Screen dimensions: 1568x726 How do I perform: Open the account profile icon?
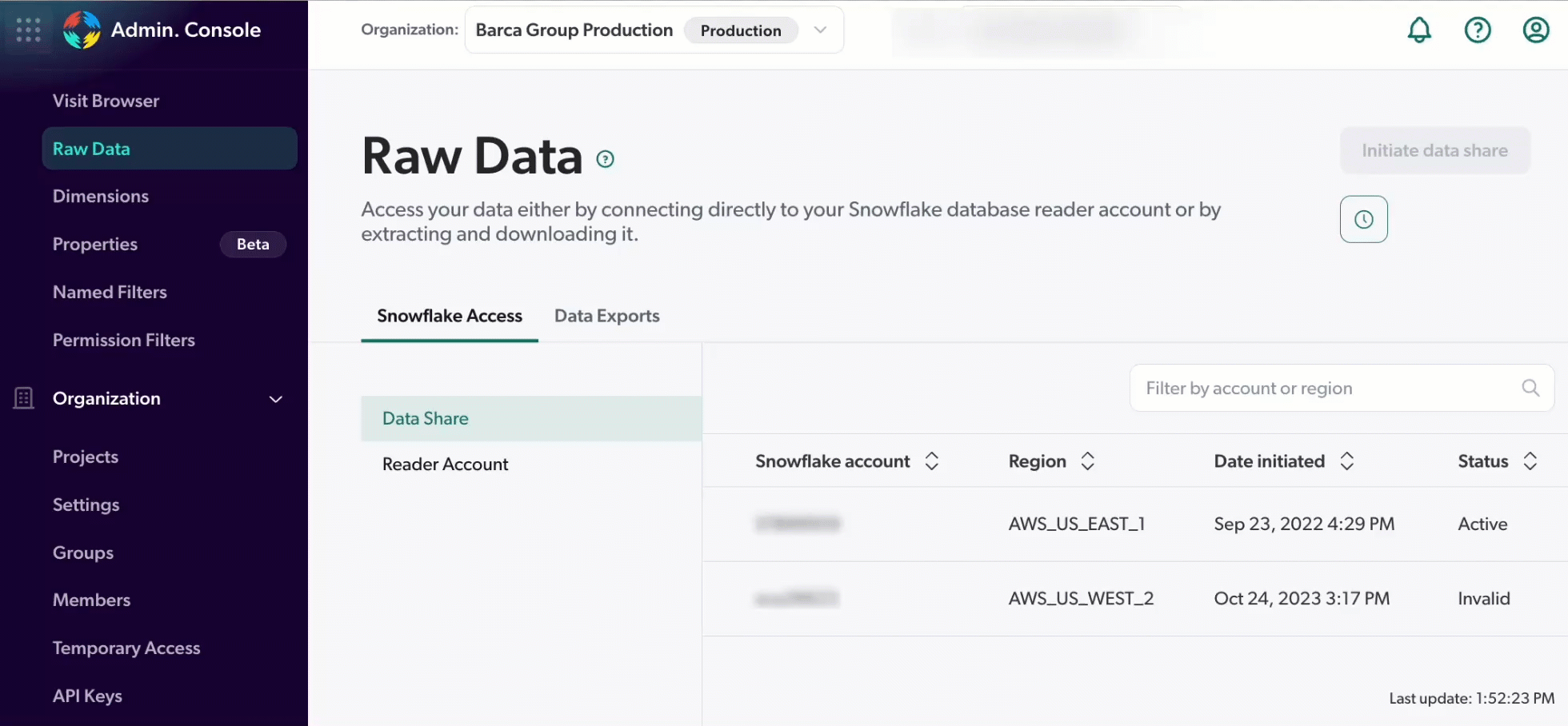coord(1536,30)
